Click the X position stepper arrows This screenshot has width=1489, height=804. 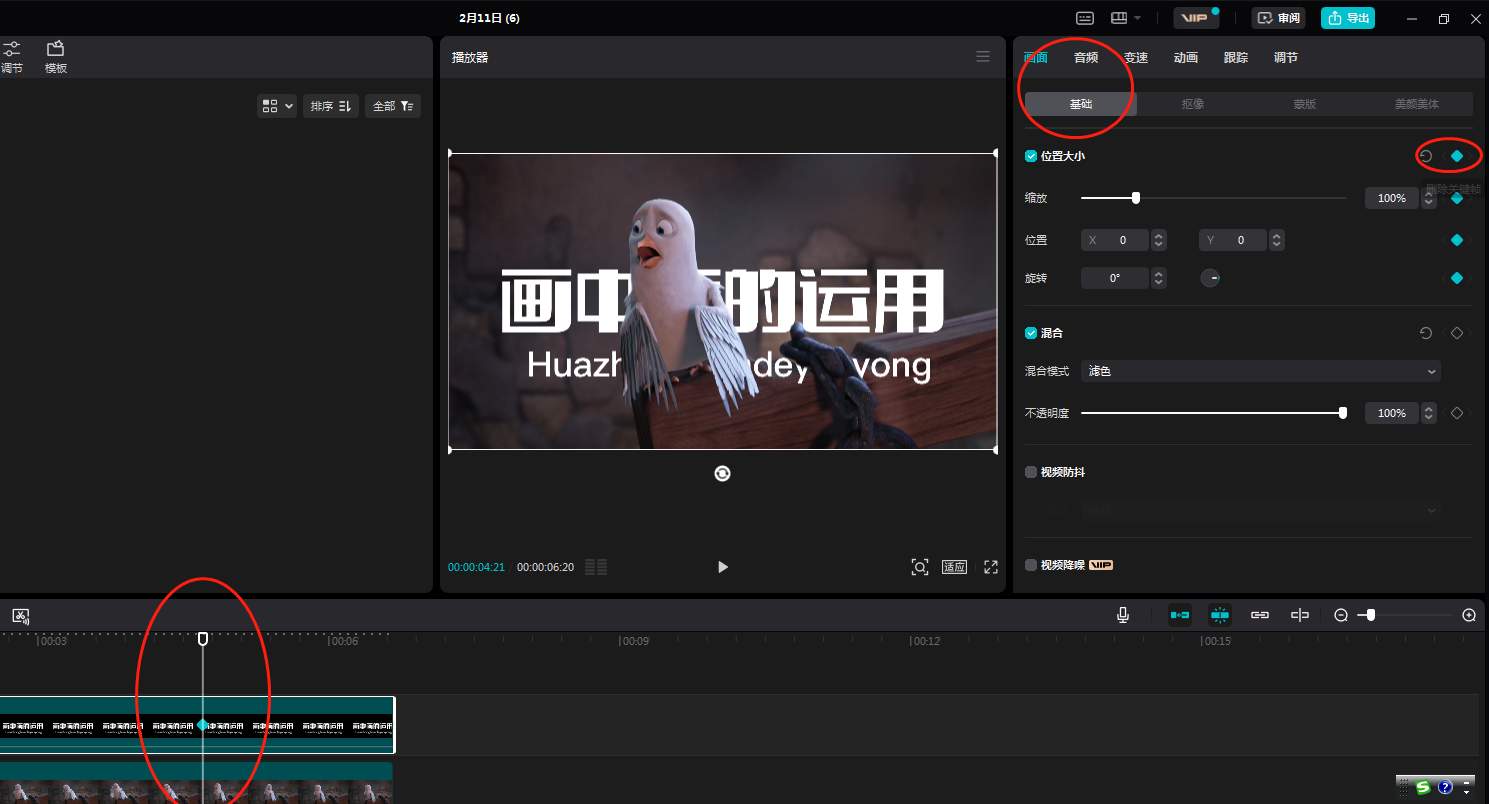[x=1159, y=240]
